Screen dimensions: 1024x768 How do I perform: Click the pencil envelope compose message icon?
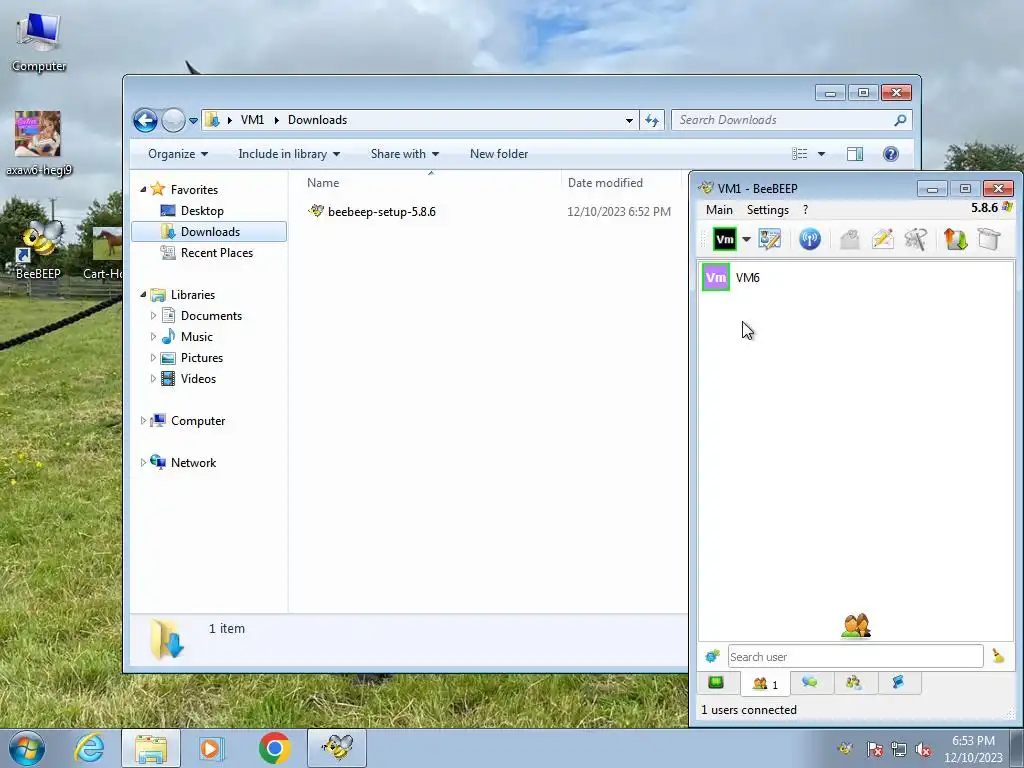tap(882, 239)
